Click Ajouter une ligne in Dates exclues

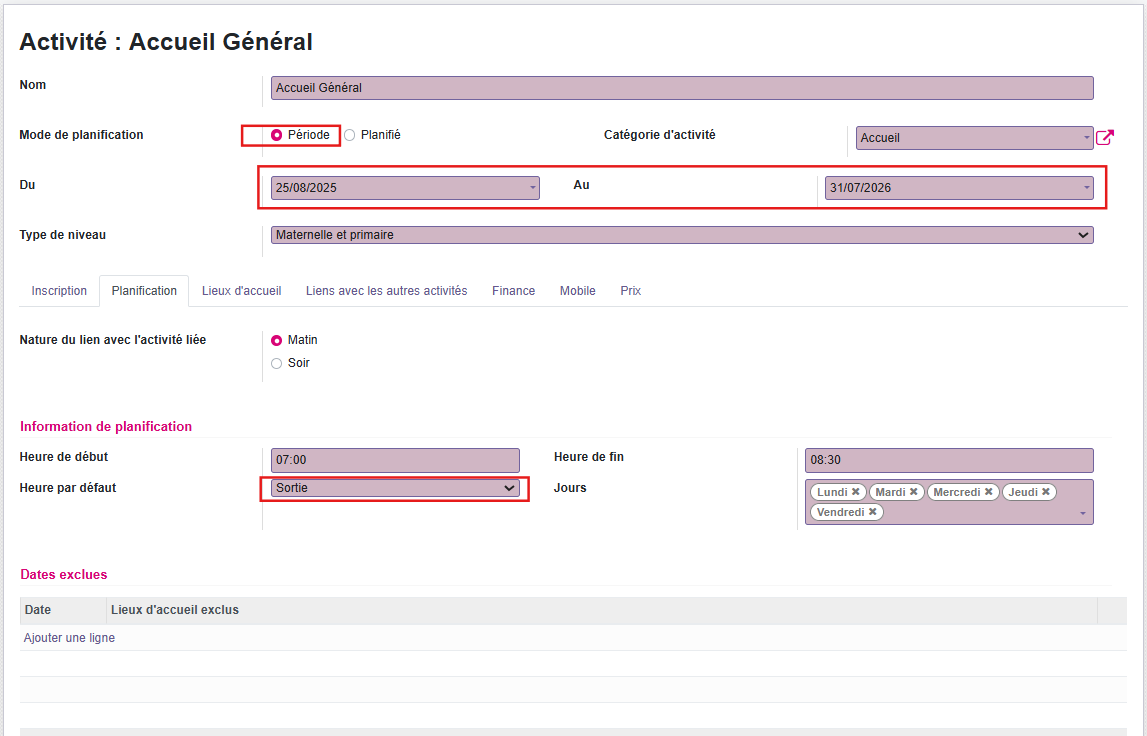click(x=69, y=638)
